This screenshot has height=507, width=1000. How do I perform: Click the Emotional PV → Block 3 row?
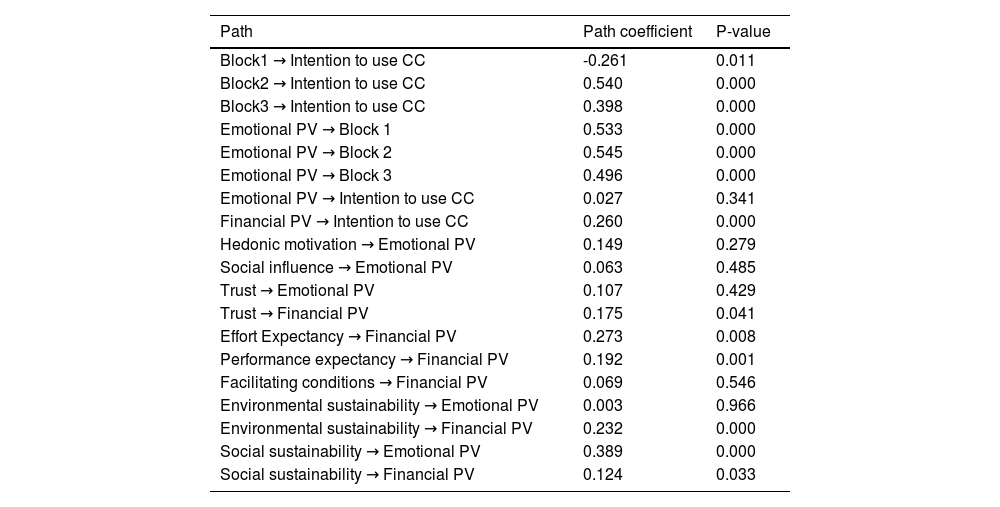[x=305, y=175]
